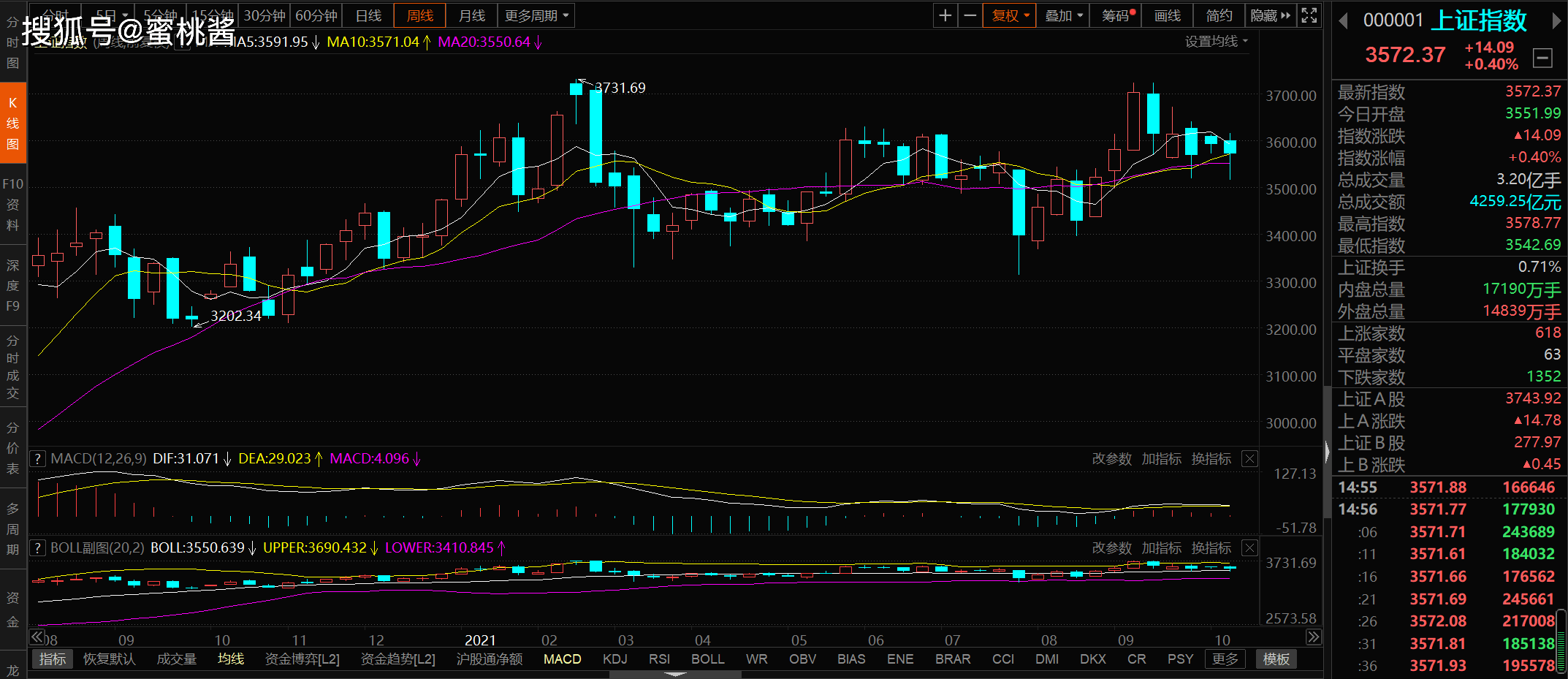Open BOLL indicator help question mark
Screen dimensions: 1568x679
point(38,547)
